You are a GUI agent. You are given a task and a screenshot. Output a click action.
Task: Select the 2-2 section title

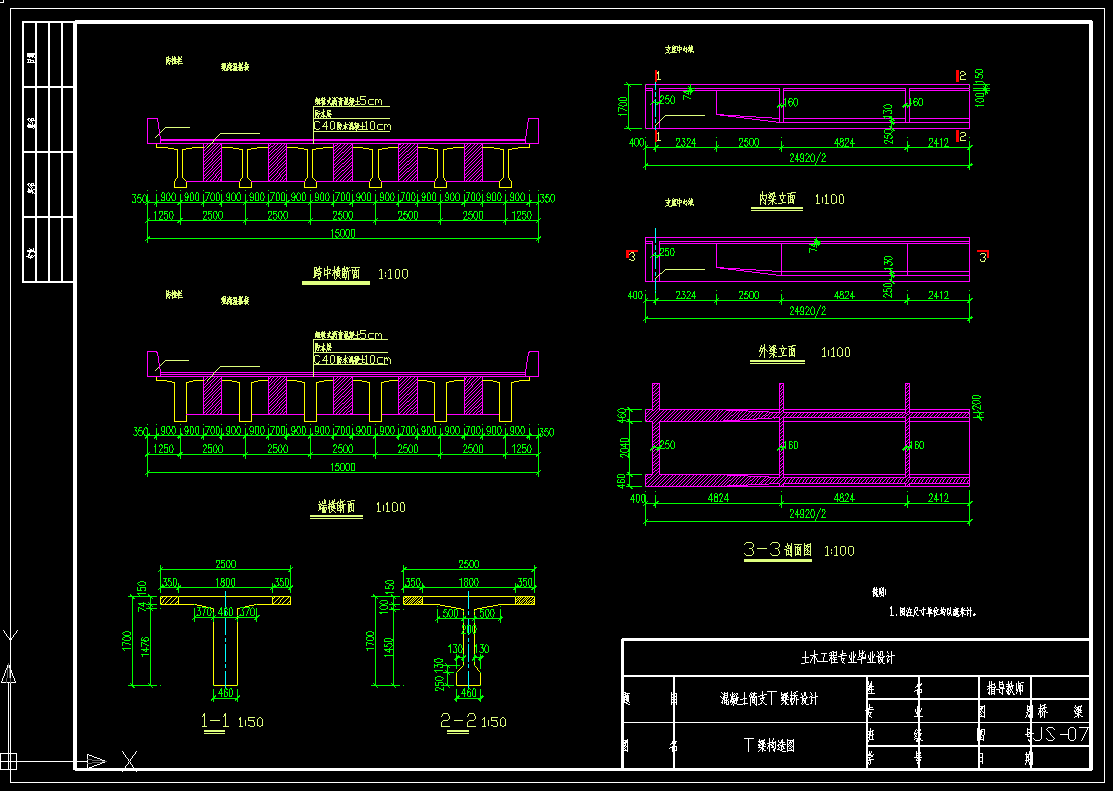pyautogui.click(x=456, y=721)
